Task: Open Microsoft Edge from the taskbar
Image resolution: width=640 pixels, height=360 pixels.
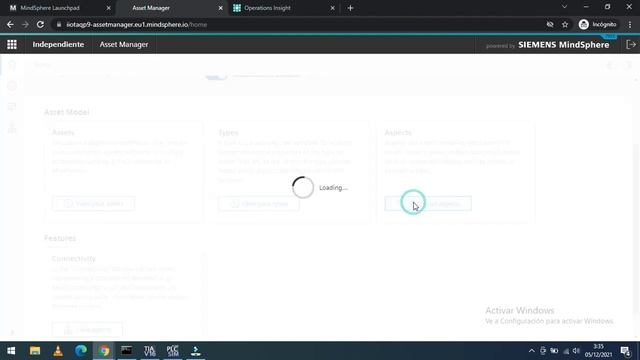Action: coord(81,351)
